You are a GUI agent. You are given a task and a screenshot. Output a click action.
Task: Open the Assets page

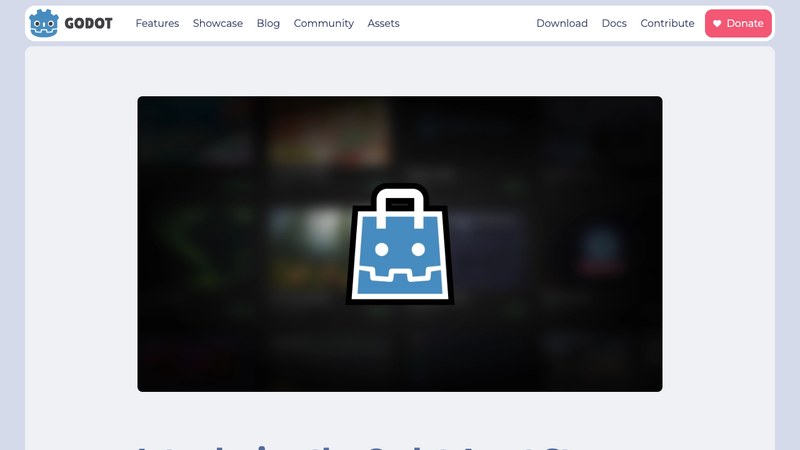click(383, 23)
